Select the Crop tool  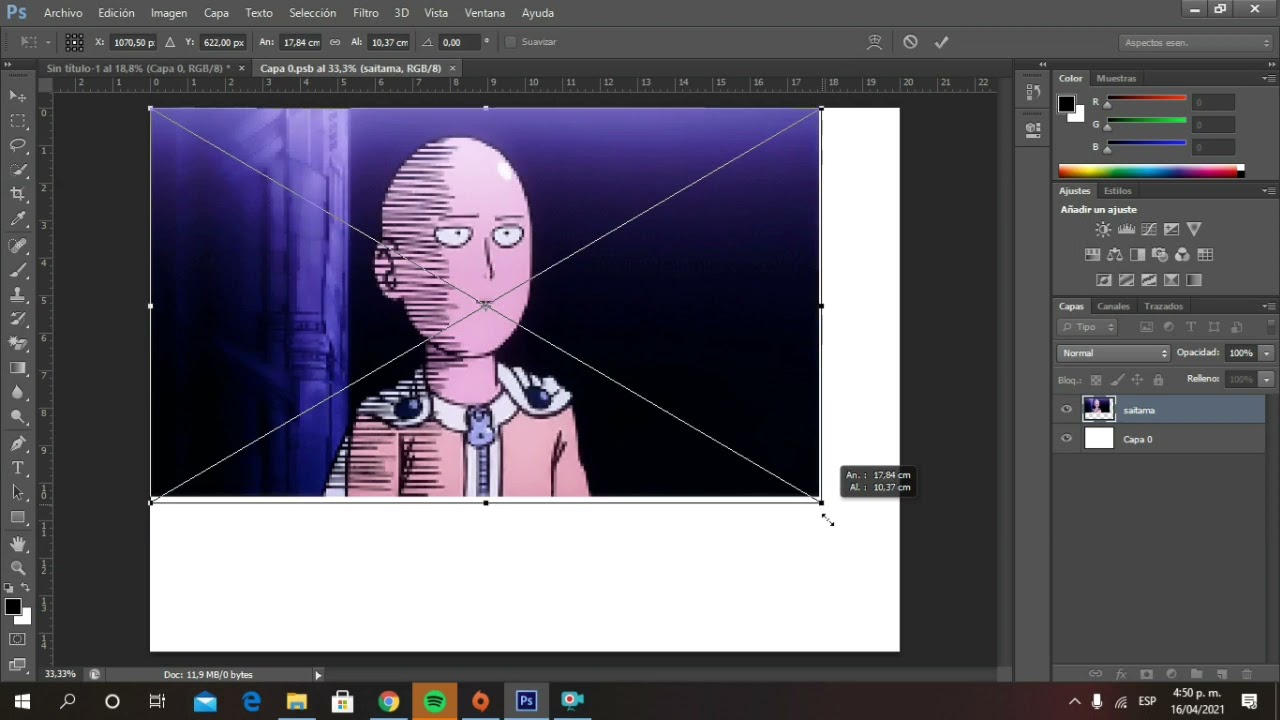[18, 194]
